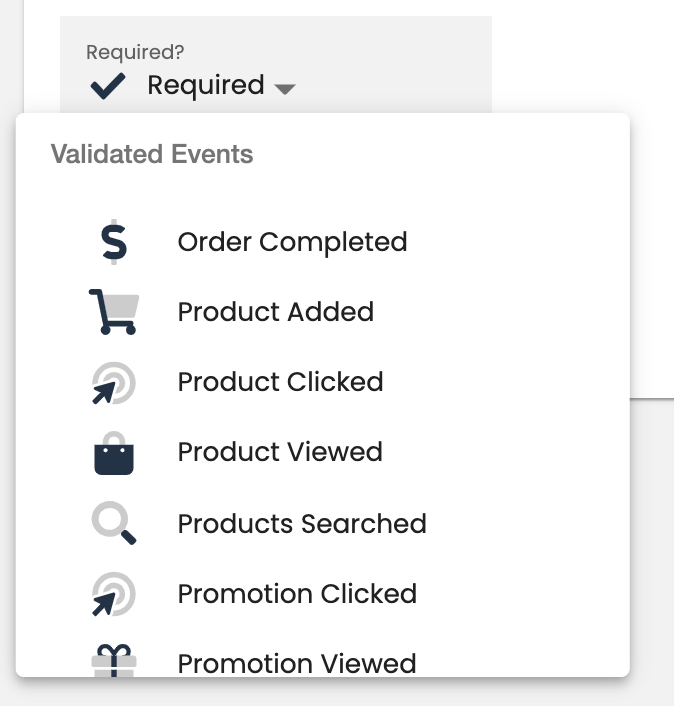The width and height of the screenshot is (674, 706).
Task: Pick the Promotion Viewed event label
Action: point(297,663)
